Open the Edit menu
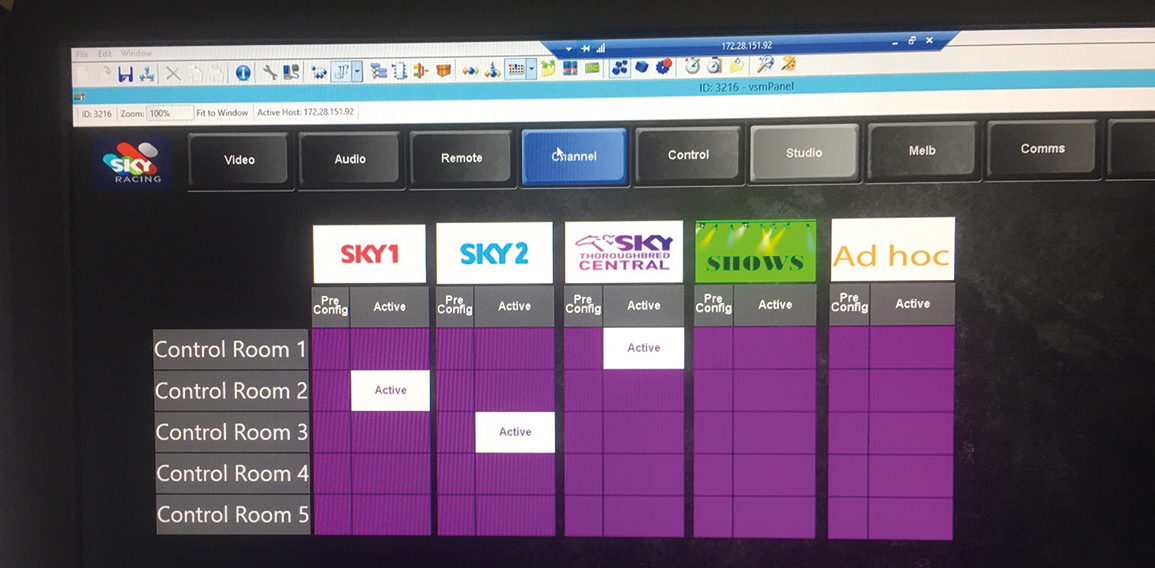The width and height of the screenshot is (1155, 568). click(105, 54)
